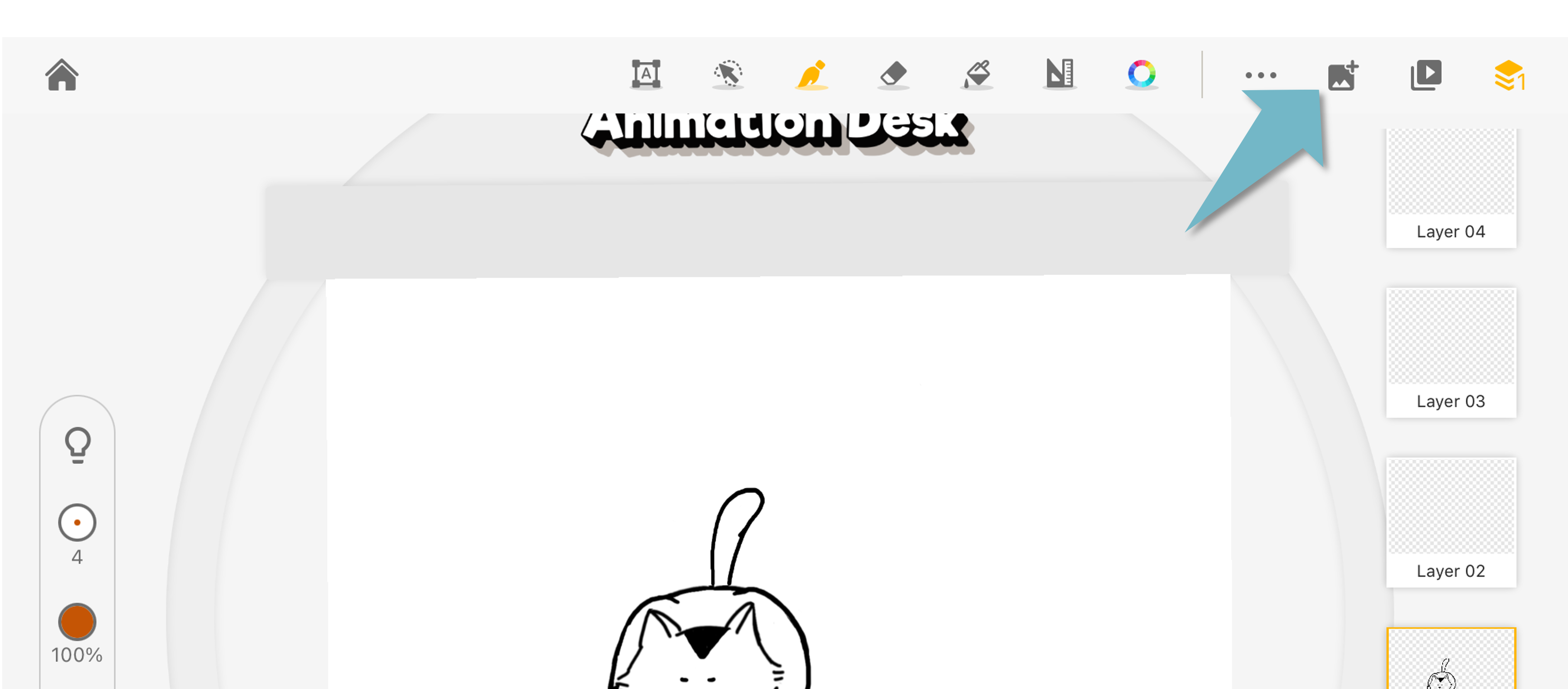
Task: Open the Notch ruler tool
Action: coord(1062,75)
